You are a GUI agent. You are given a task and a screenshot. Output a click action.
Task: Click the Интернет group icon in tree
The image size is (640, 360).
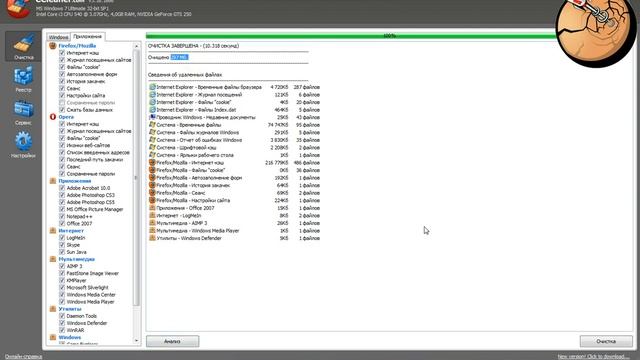coord(53,231)
